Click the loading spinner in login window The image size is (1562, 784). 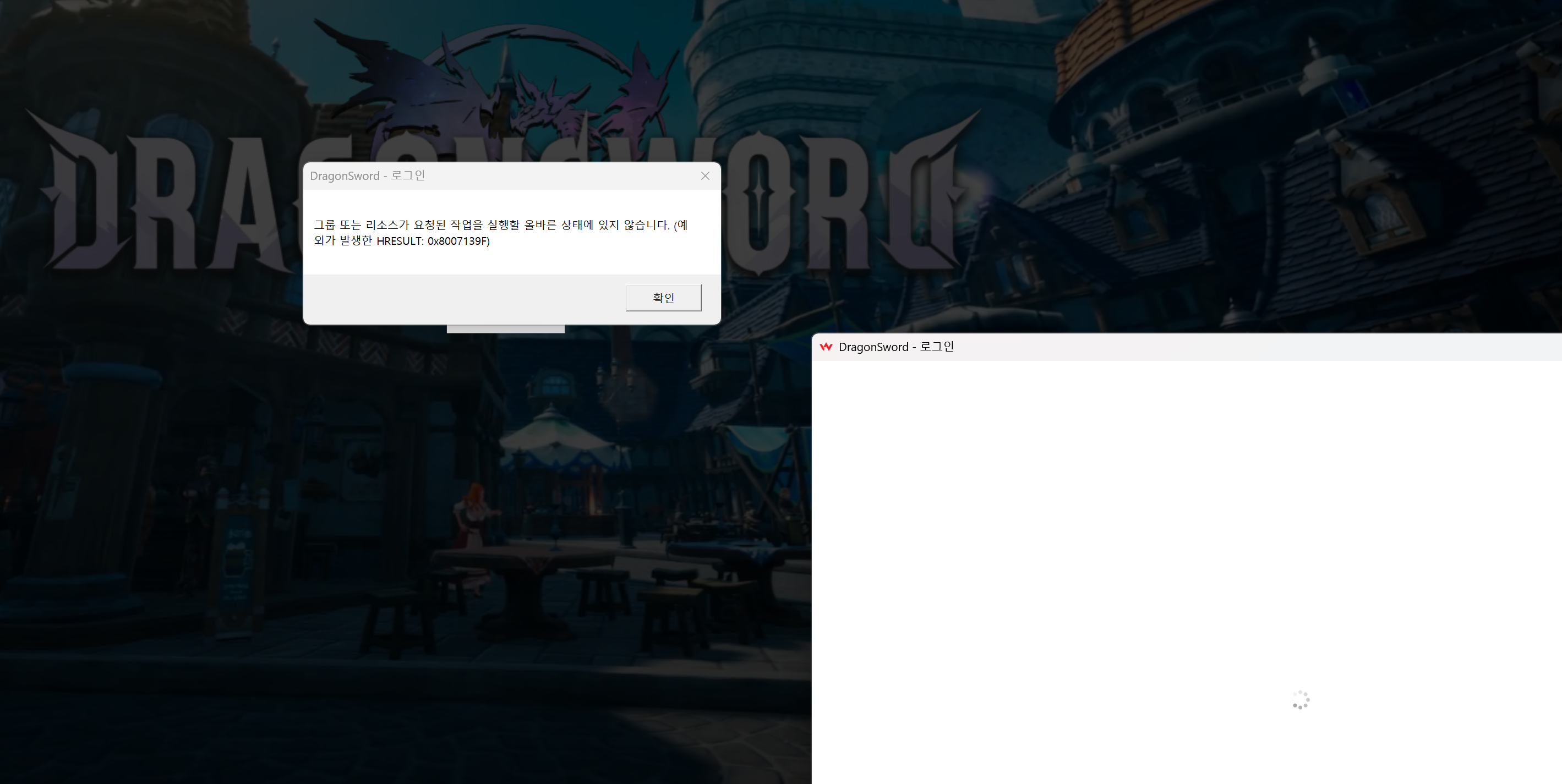[x=1301, y=700]
